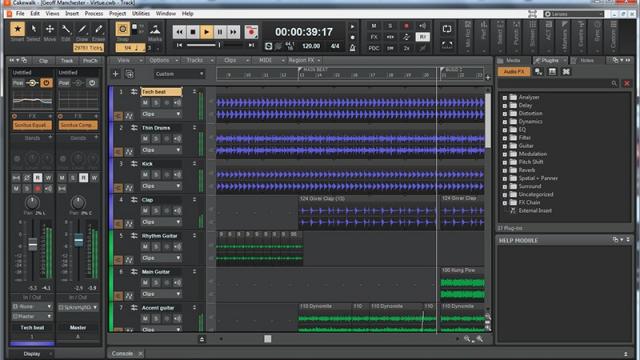Select External Insert in plugin list
This screenshot has width=640, height=360.
tap(535, 211)
